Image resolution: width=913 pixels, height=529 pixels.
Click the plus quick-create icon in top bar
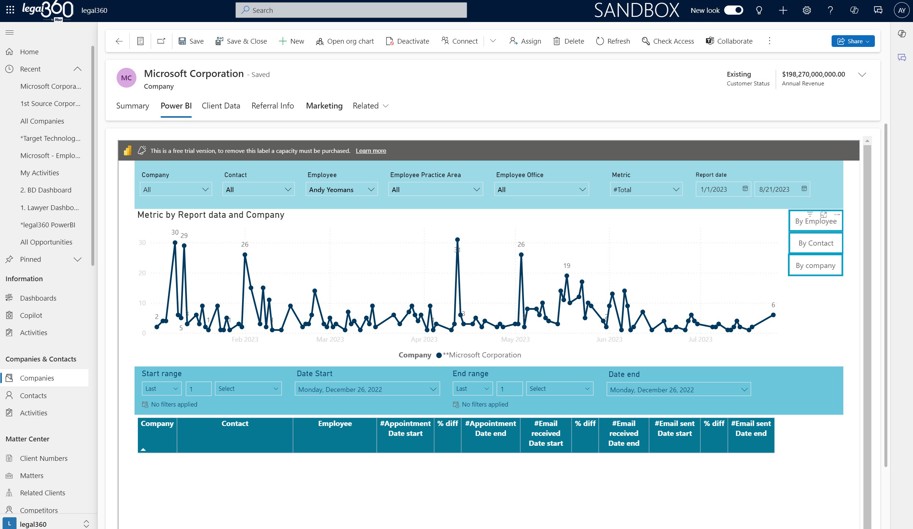783,10
